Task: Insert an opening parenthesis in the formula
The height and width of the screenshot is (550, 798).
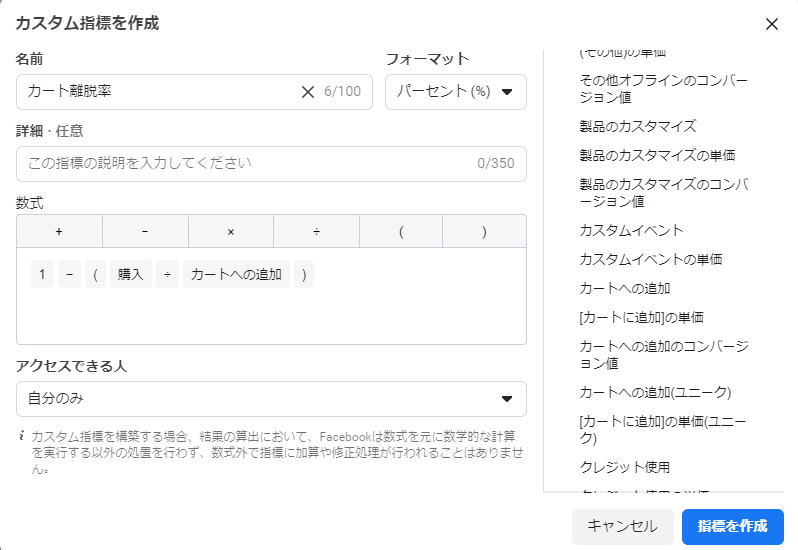Action: (x=400, y=231)
